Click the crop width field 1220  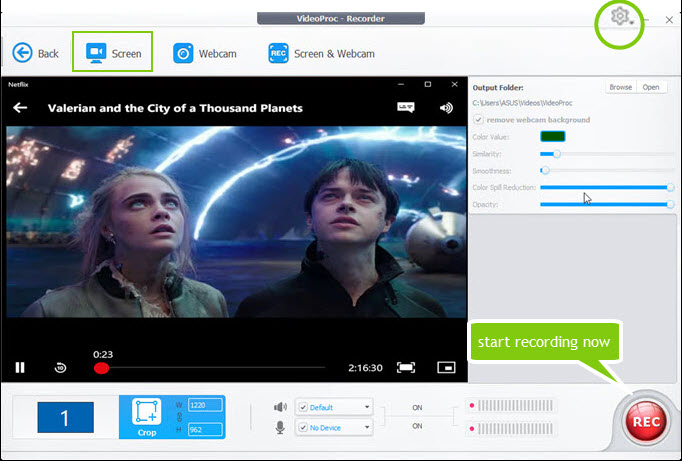pyautogui.click(x=205, y=405)
